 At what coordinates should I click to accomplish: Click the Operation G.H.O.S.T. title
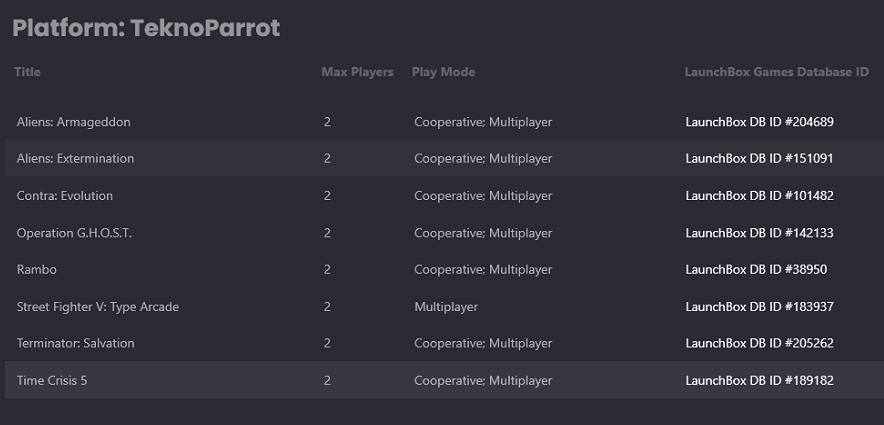tap(74, 233)
